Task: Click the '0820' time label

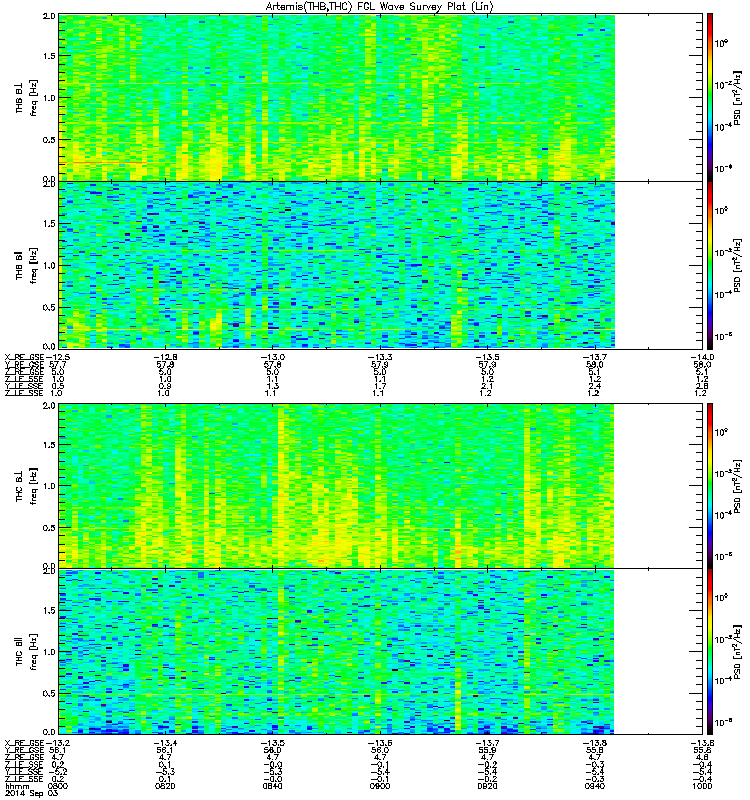Action: click(x=165, y=786)
